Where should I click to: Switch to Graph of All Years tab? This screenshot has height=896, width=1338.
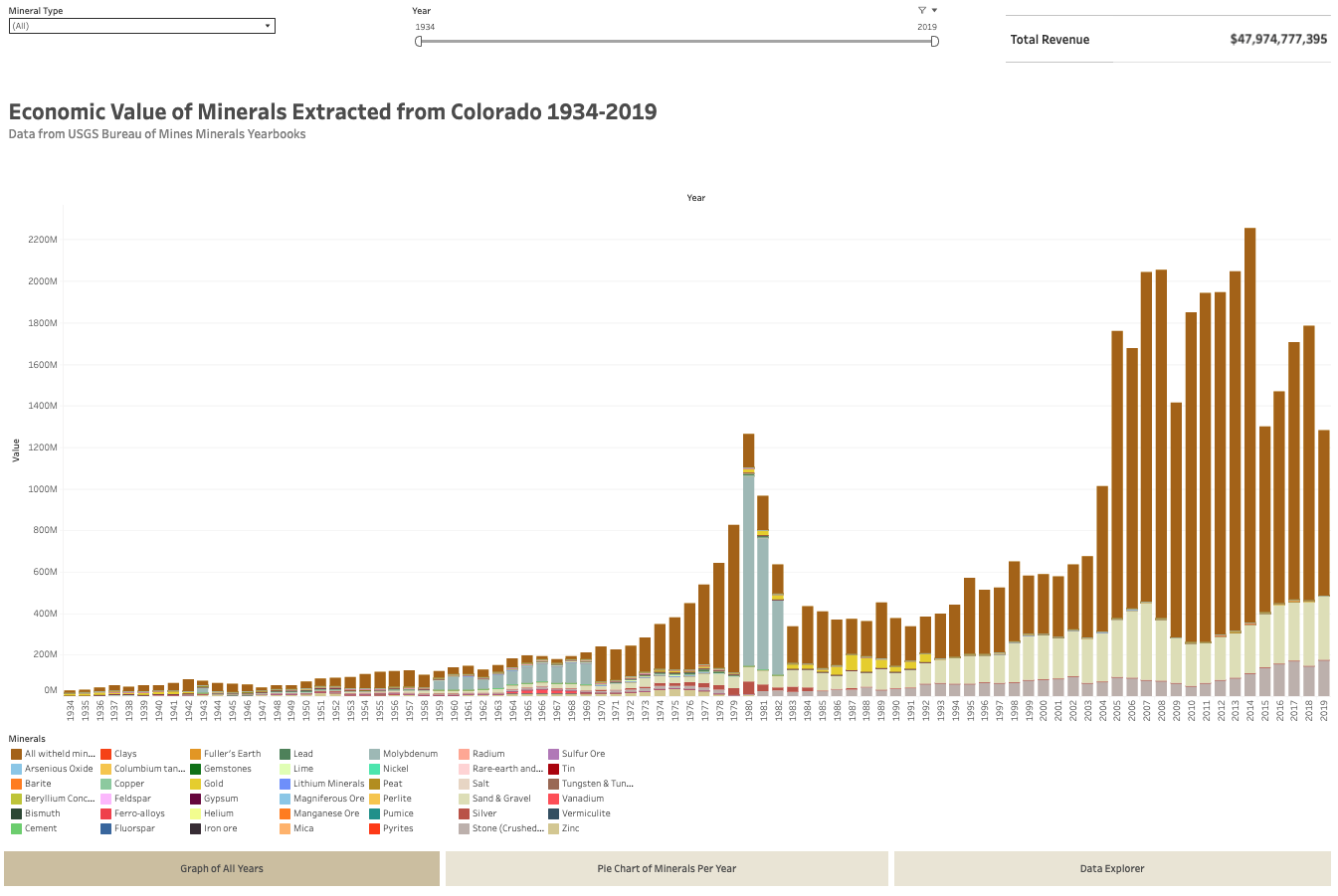pyautogui.click(x=222, y=868)
